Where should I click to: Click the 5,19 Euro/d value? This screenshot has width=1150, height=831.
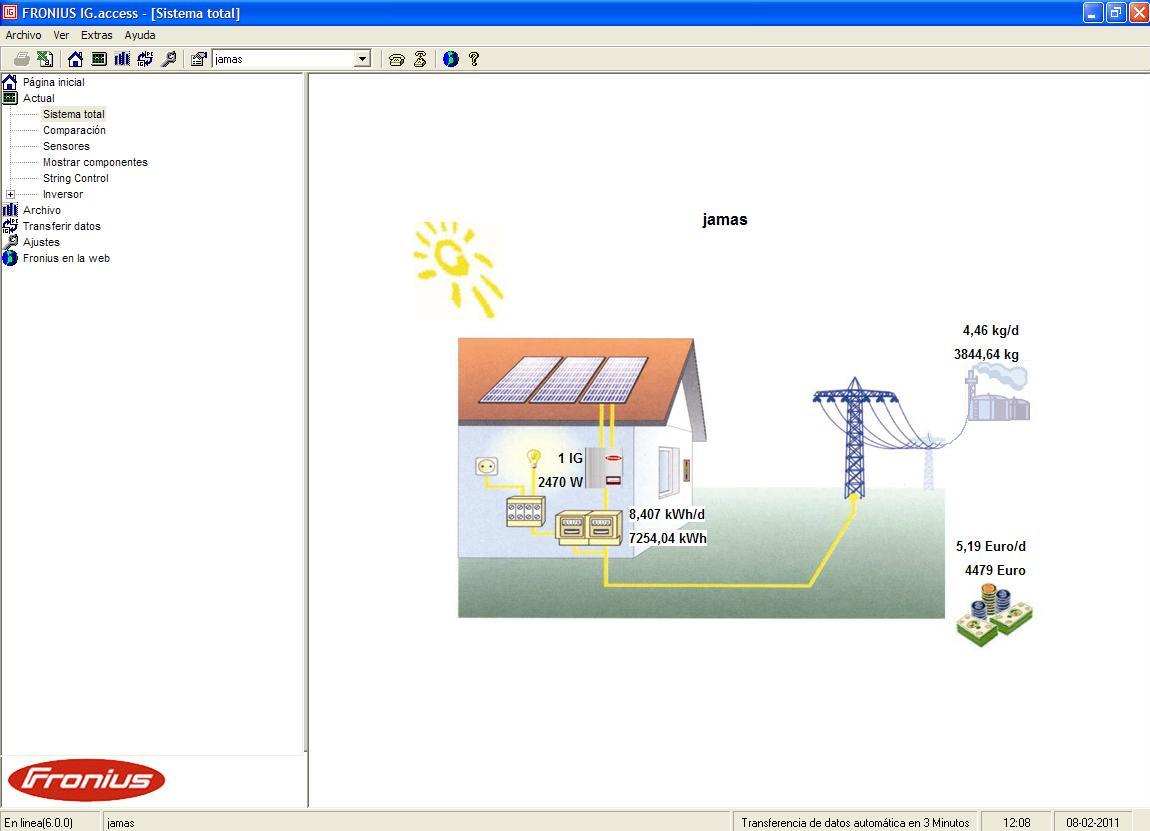click(x=991, y=546)
